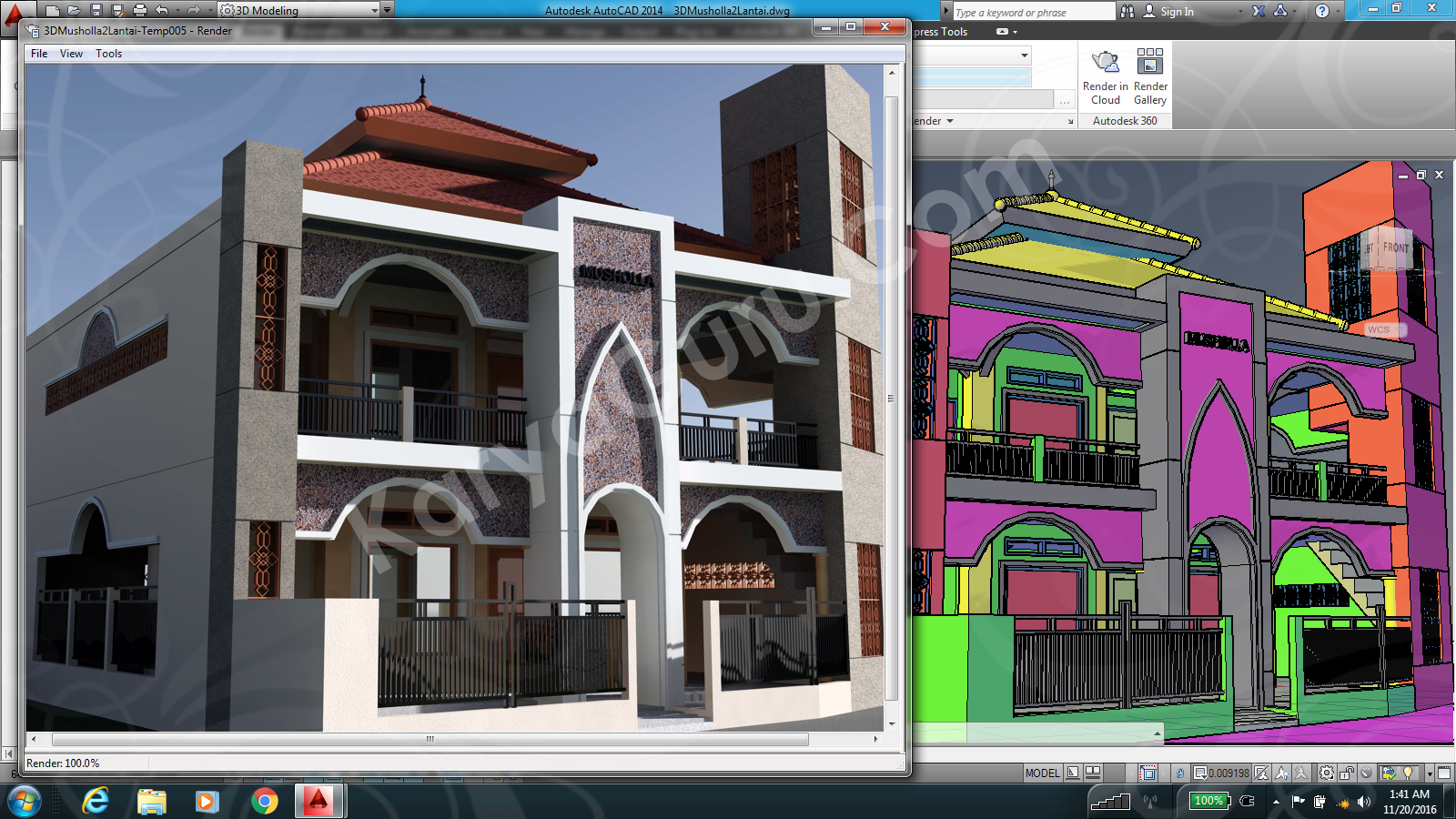Open the volume control from the system tray

[1362, 801]
